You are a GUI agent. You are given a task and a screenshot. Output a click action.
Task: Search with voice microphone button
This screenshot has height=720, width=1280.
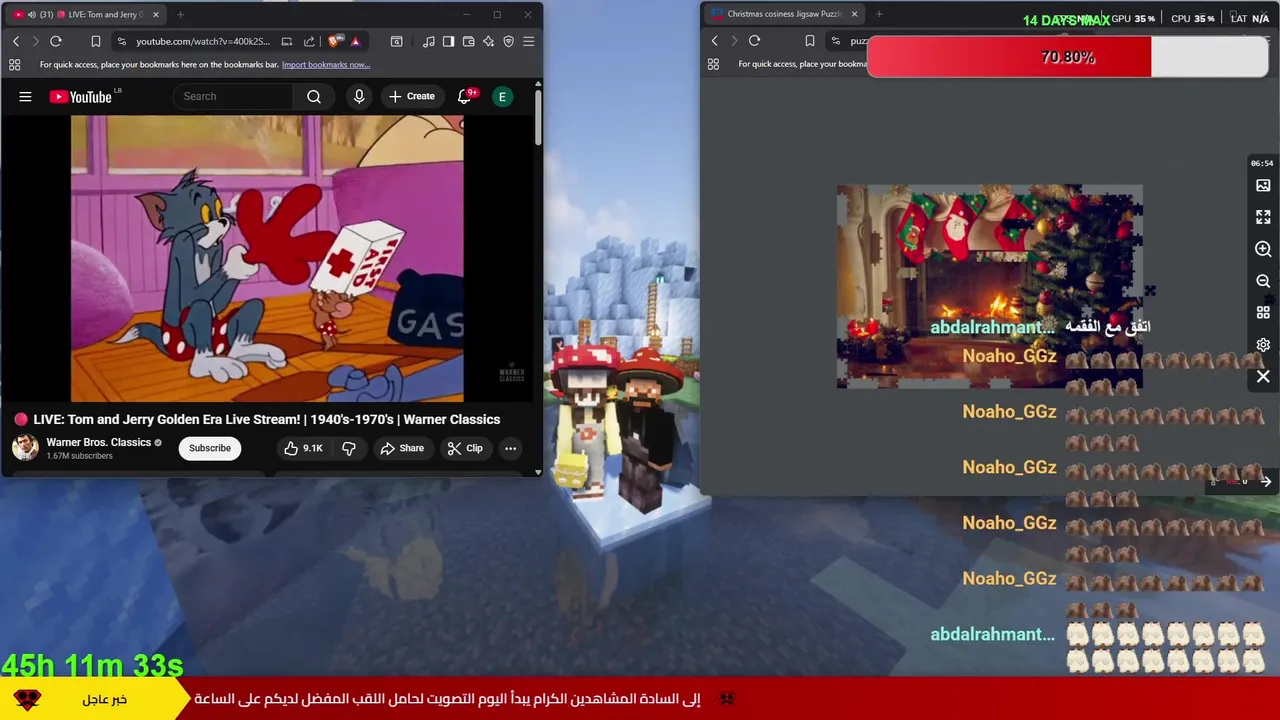tap(359, 96)
